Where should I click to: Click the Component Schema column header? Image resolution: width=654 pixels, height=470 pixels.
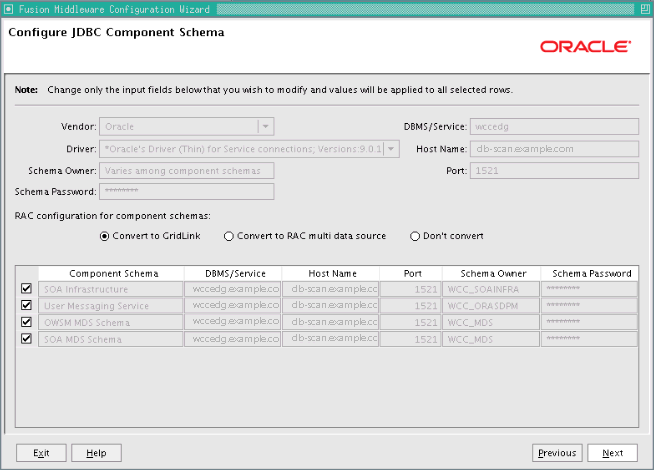[x=111, y=274]
